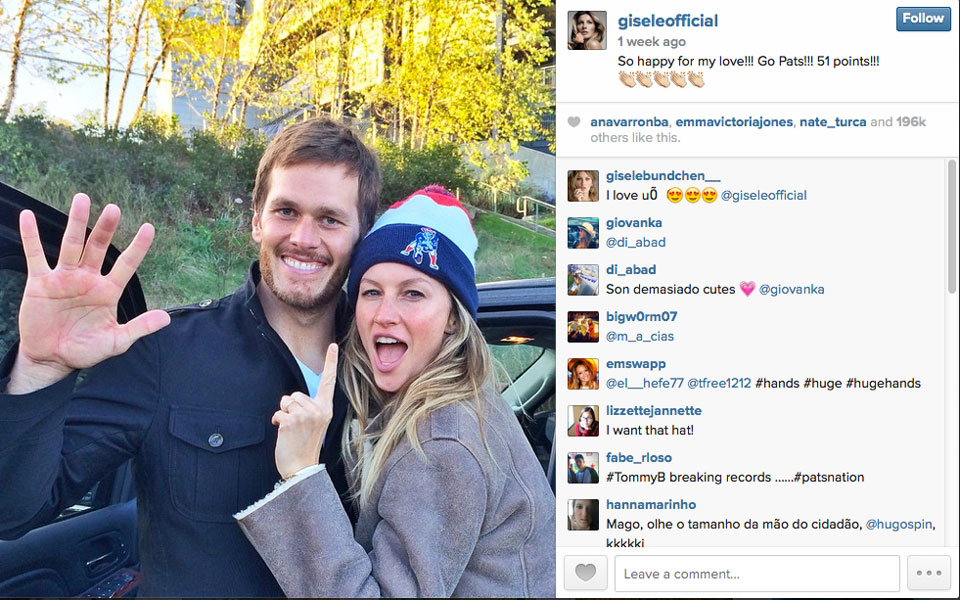Open di_abad's commenter avatar
Image resolution: width=960 pixels, height=600 pixels.
tap(583, 280)
